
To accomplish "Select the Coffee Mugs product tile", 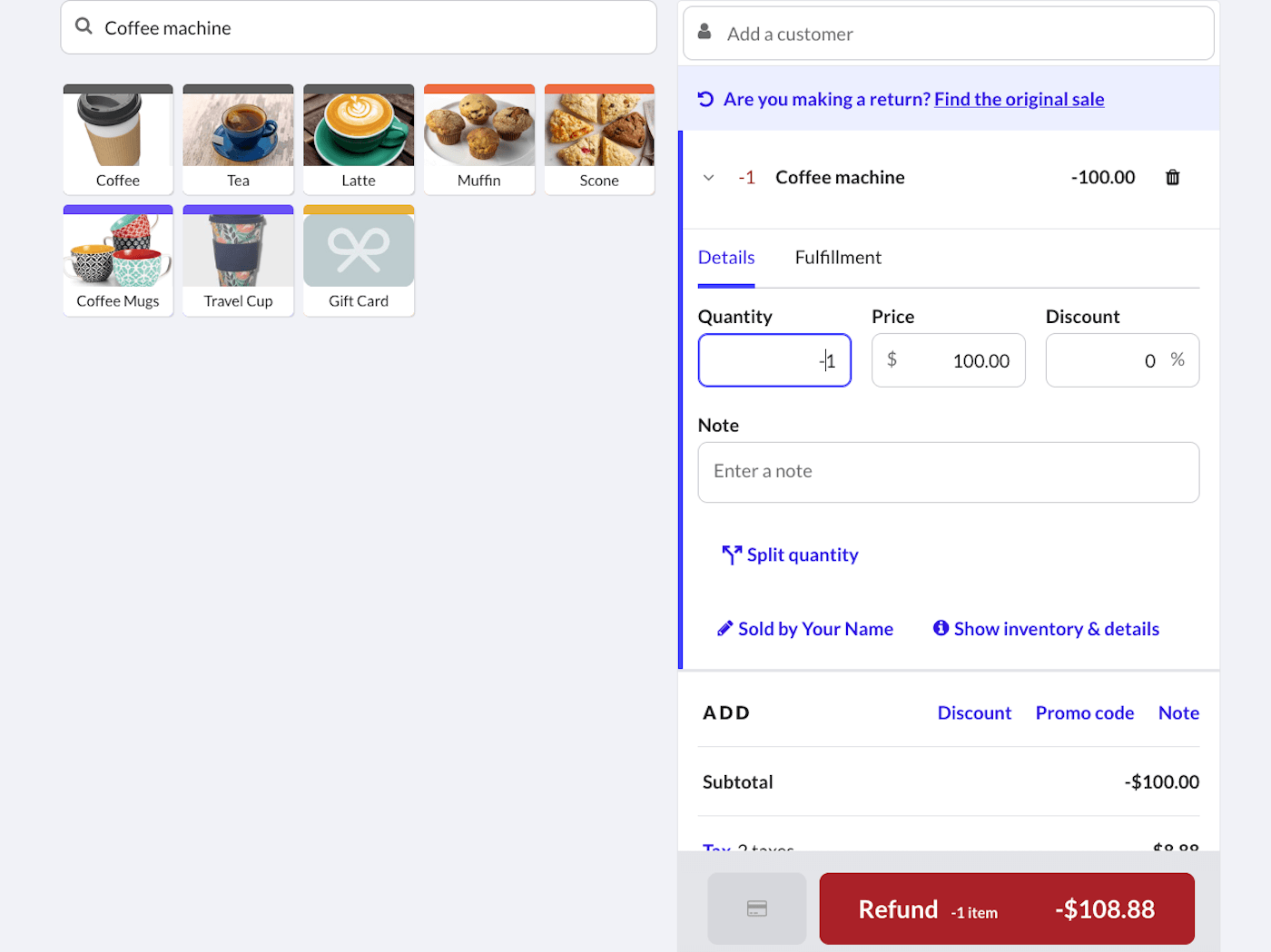I will 118,260.
